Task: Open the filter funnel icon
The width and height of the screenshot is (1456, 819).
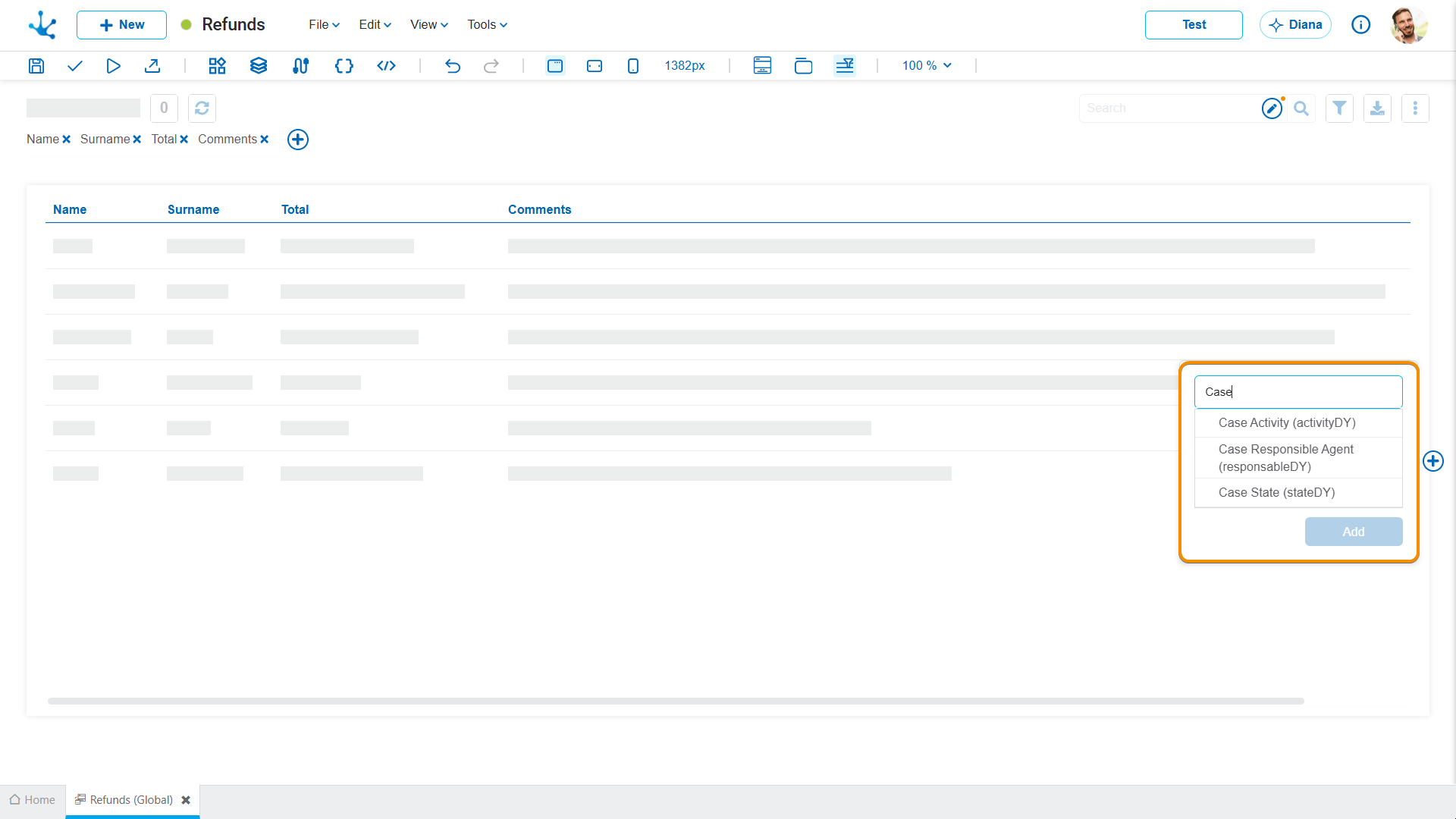Action: [x=1340, y=108]
